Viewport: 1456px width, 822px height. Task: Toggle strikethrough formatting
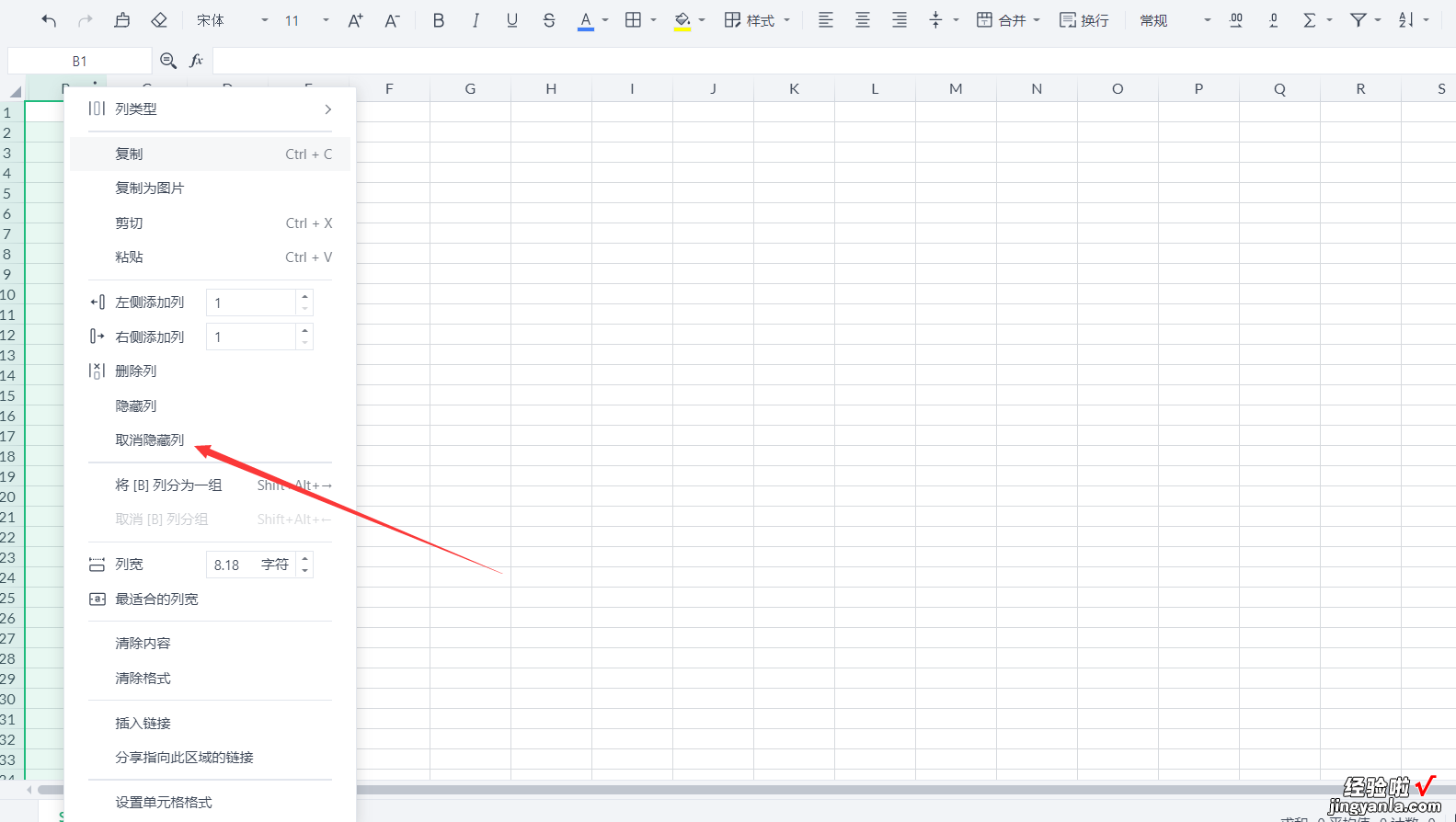tap(549, 20)
